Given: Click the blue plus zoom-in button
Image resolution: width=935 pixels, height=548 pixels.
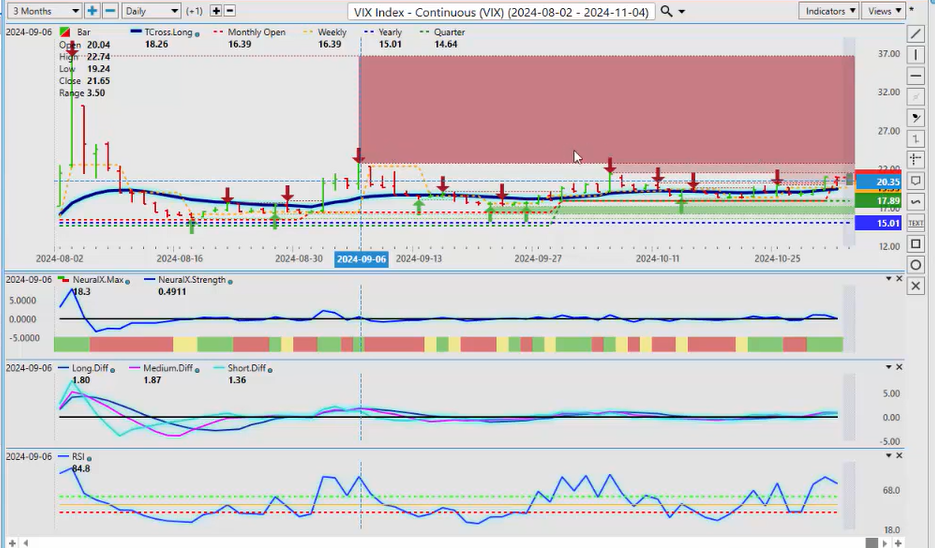Looking at the screenshot, I should click(x=92, y=11).
